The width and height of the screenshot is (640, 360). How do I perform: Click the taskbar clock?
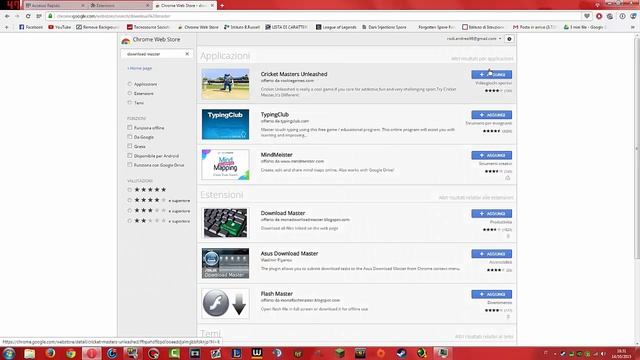622,353
